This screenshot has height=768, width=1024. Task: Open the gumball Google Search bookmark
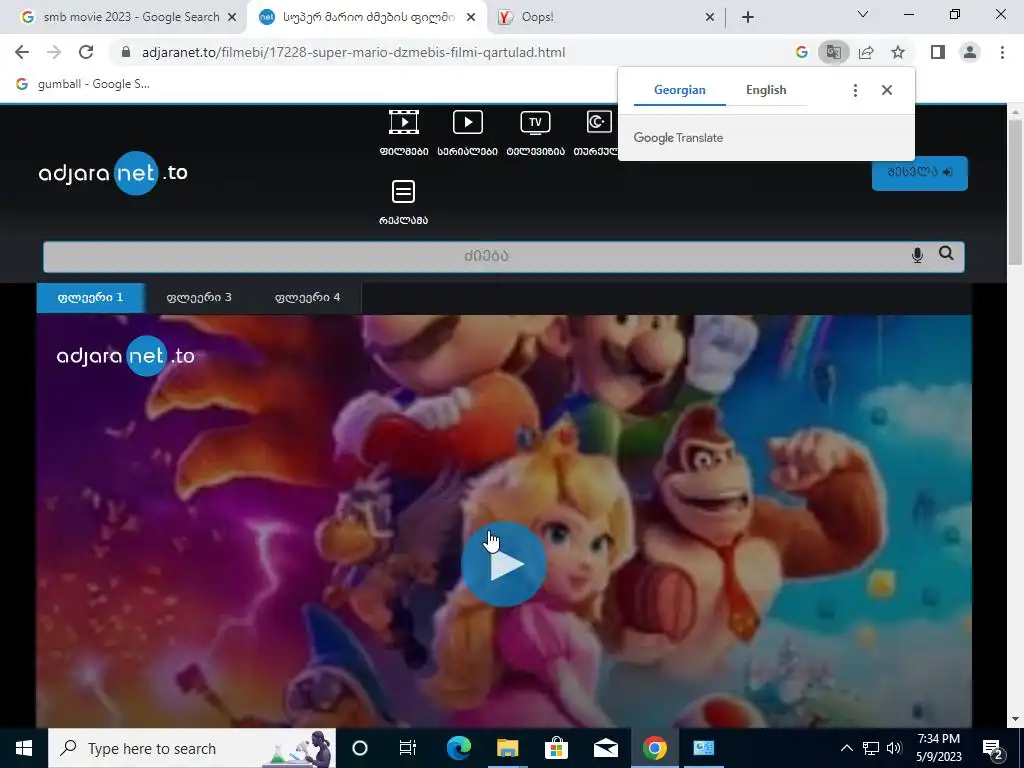coord(83,84)
